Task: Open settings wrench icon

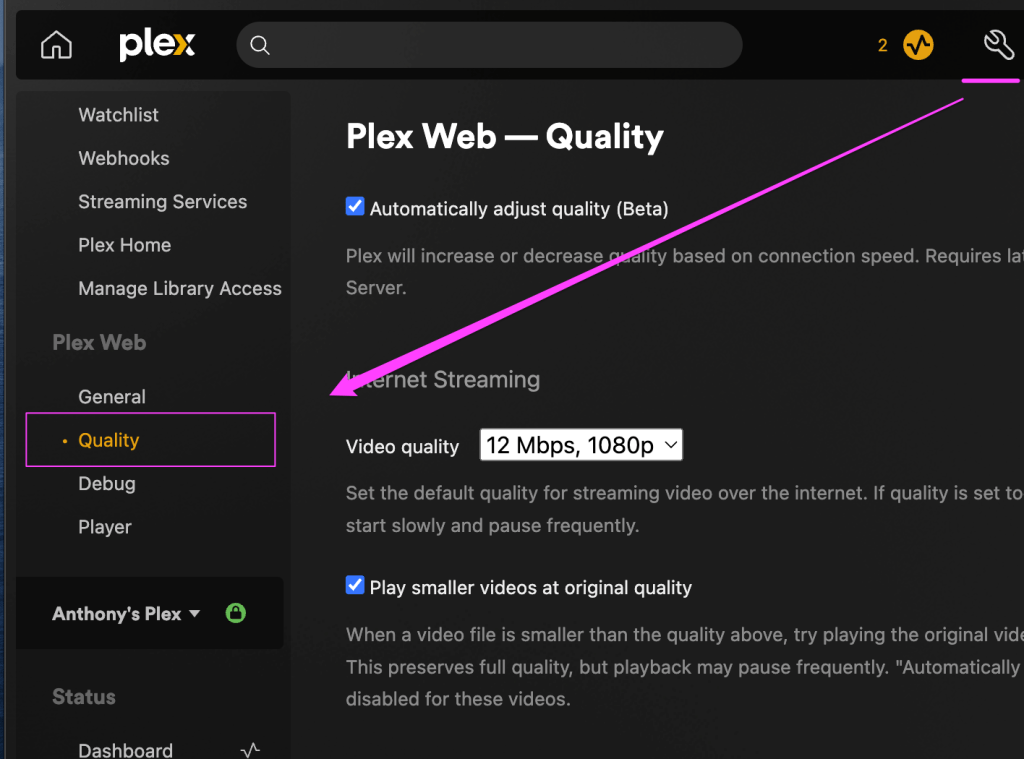Action: tap(998, 44)
